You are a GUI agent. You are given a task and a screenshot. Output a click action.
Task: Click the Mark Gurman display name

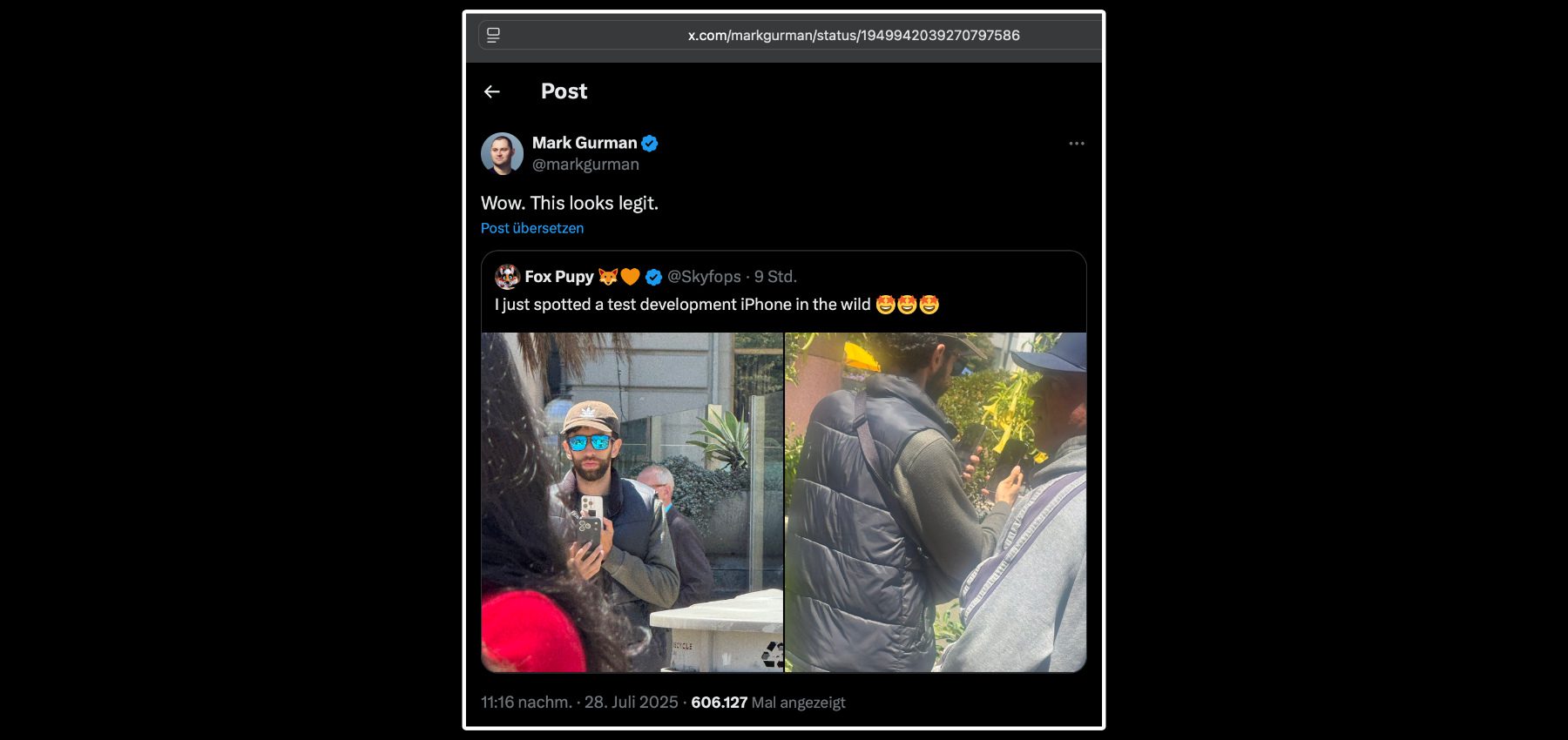pyautogui.click(x=585, y=143)
